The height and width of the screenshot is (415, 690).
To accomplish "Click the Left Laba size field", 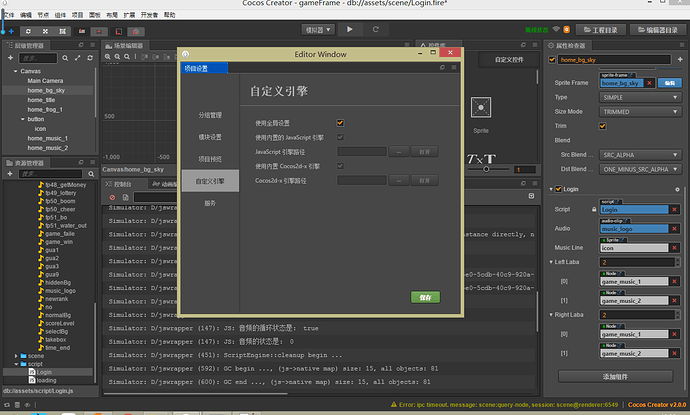I will click(637, 262).
